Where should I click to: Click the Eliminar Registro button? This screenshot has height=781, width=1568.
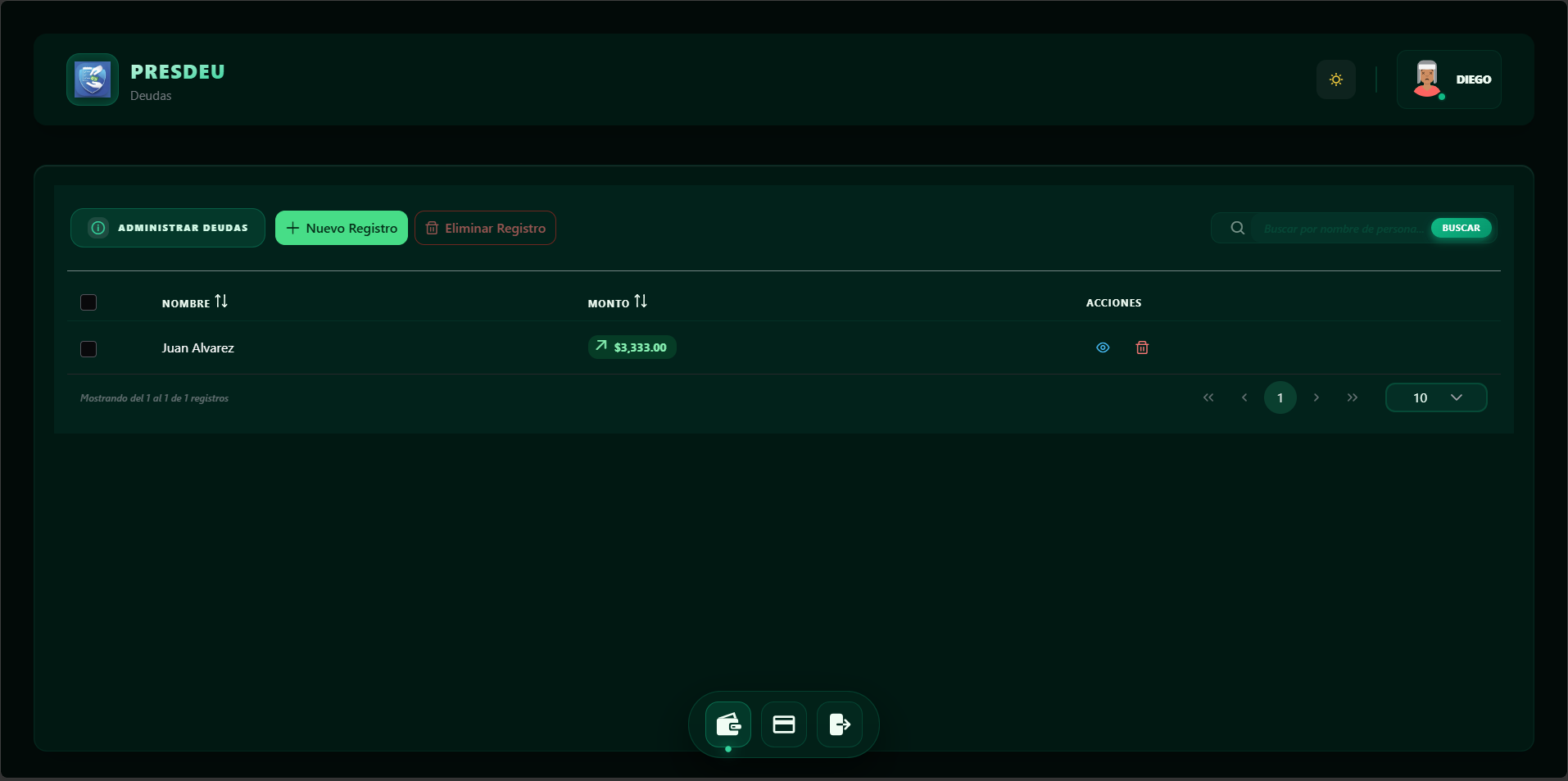point(485,228)
